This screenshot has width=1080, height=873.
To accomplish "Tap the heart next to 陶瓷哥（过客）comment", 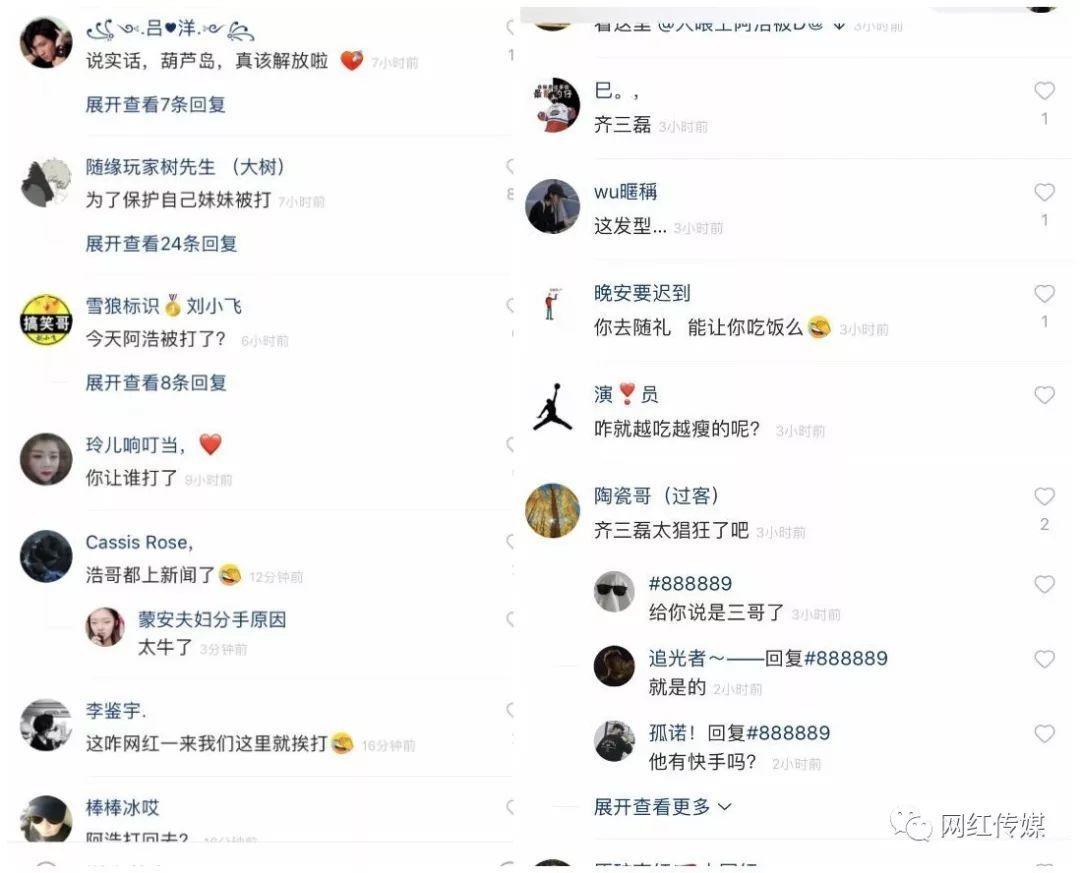I will (x=1044, y=496).
